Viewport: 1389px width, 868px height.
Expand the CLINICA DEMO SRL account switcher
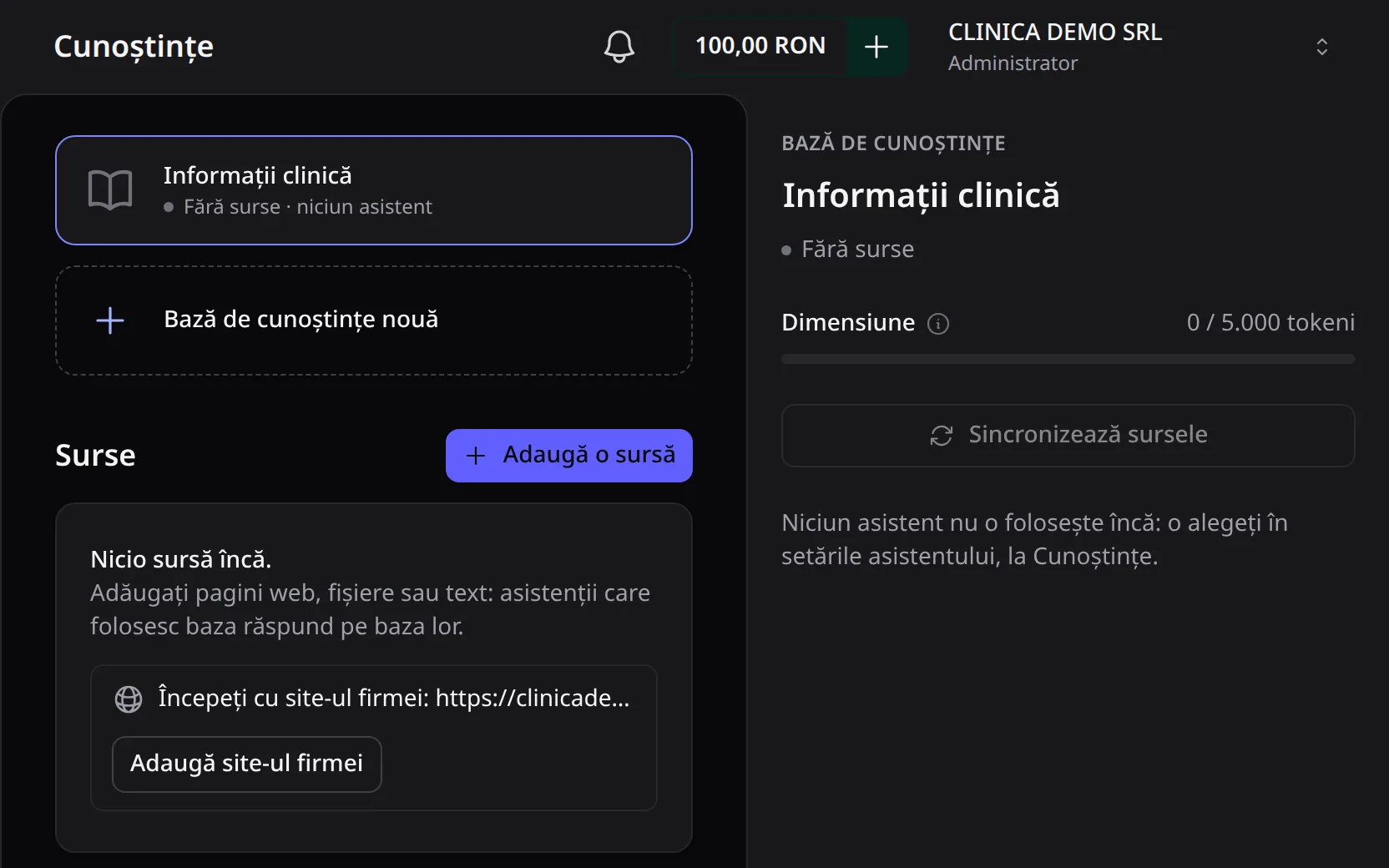(1321, 47)
